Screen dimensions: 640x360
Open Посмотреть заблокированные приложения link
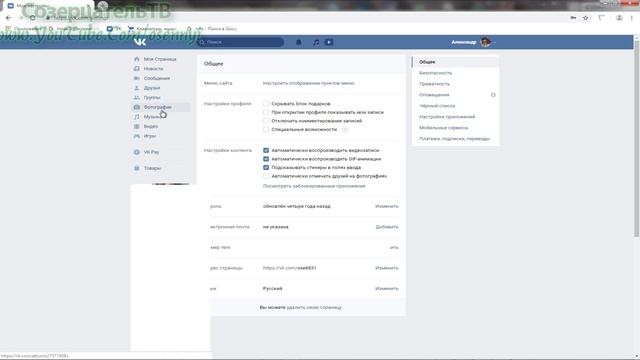[x=314, y=186]
